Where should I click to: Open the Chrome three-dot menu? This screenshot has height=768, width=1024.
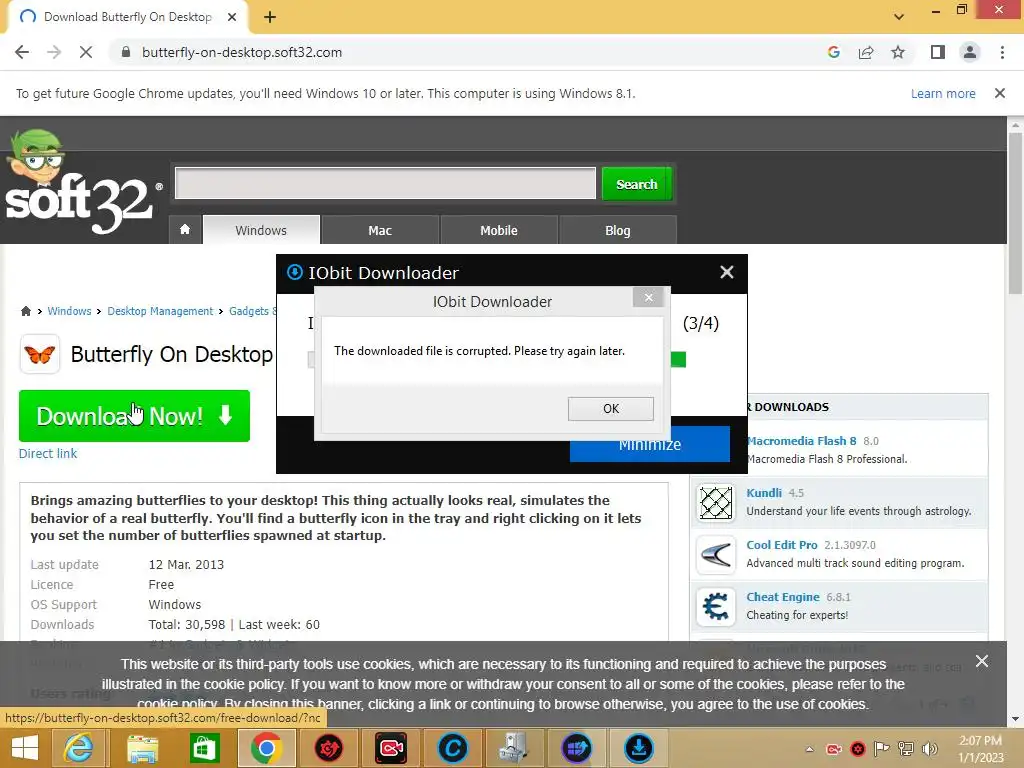(x=1002, y=52)
